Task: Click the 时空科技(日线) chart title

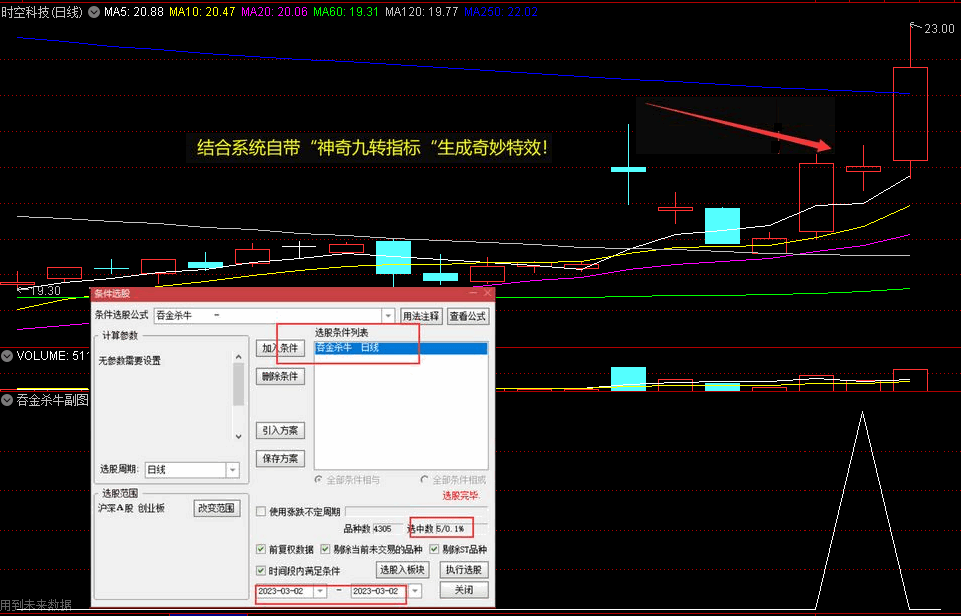Action: [x=42, y=12]
